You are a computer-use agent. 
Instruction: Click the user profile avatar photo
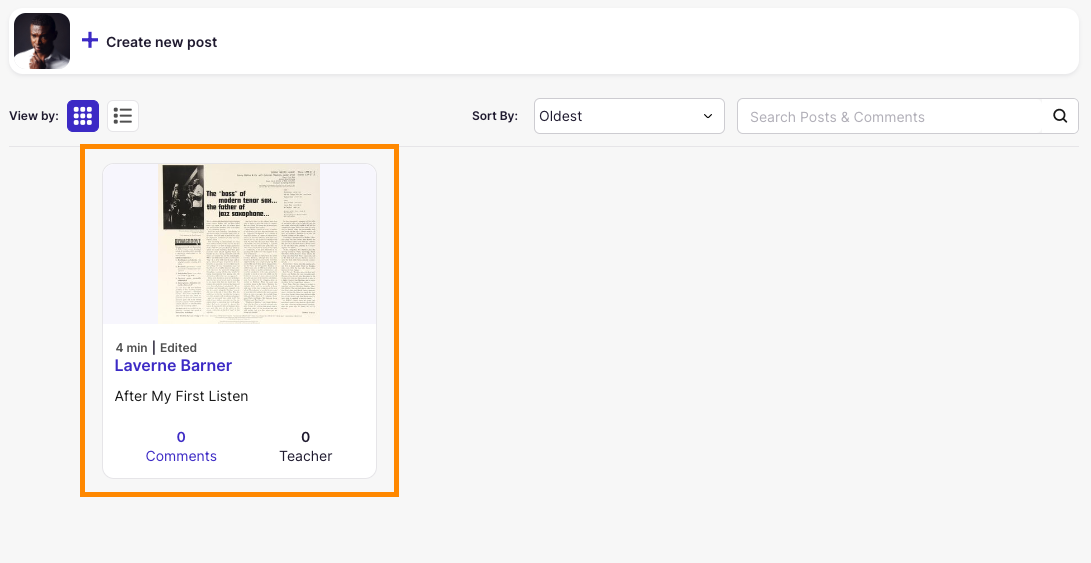pyautogui.click(x=42, y=41)
